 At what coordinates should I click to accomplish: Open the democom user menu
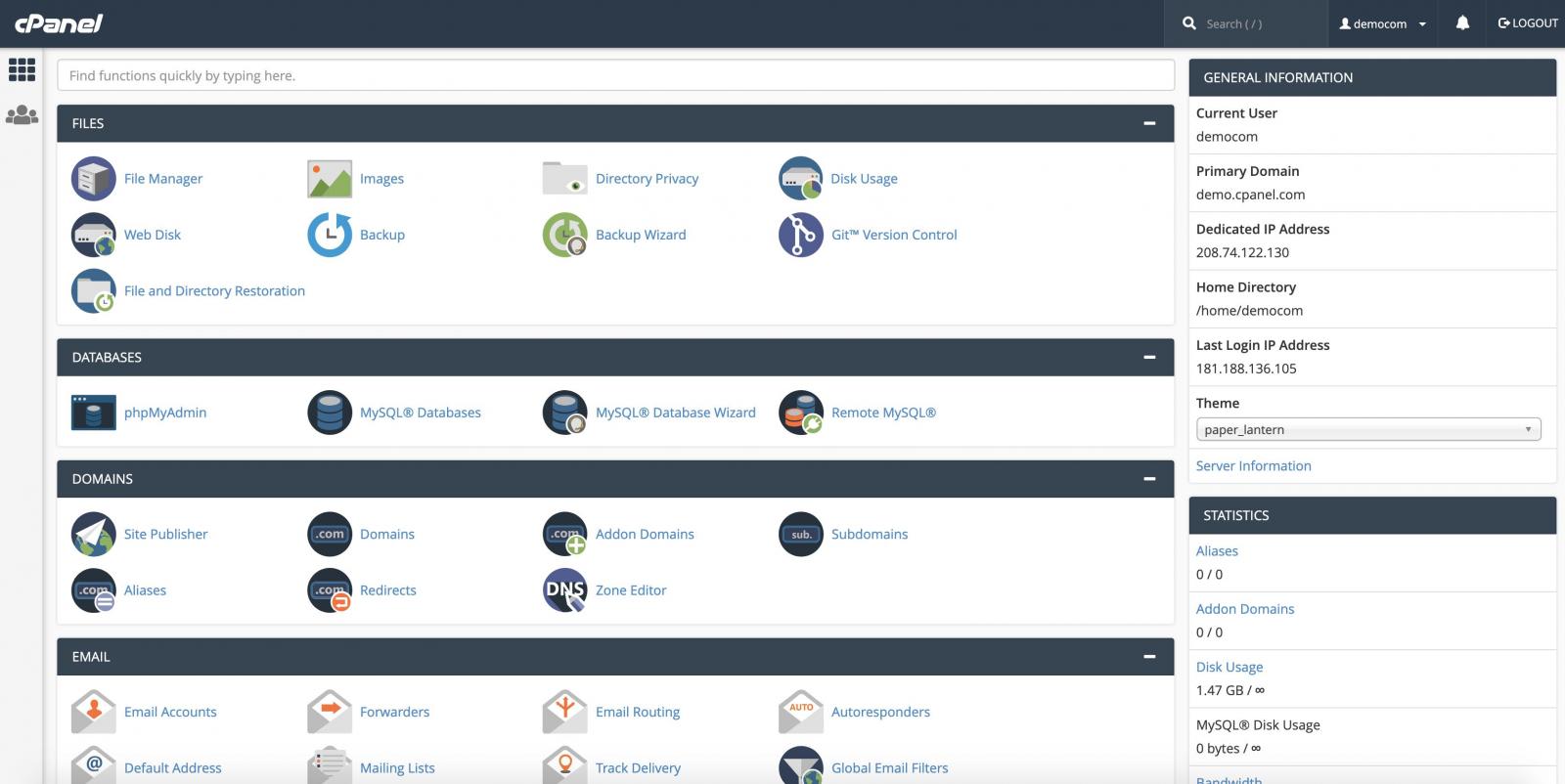[x=1382, y=23]
